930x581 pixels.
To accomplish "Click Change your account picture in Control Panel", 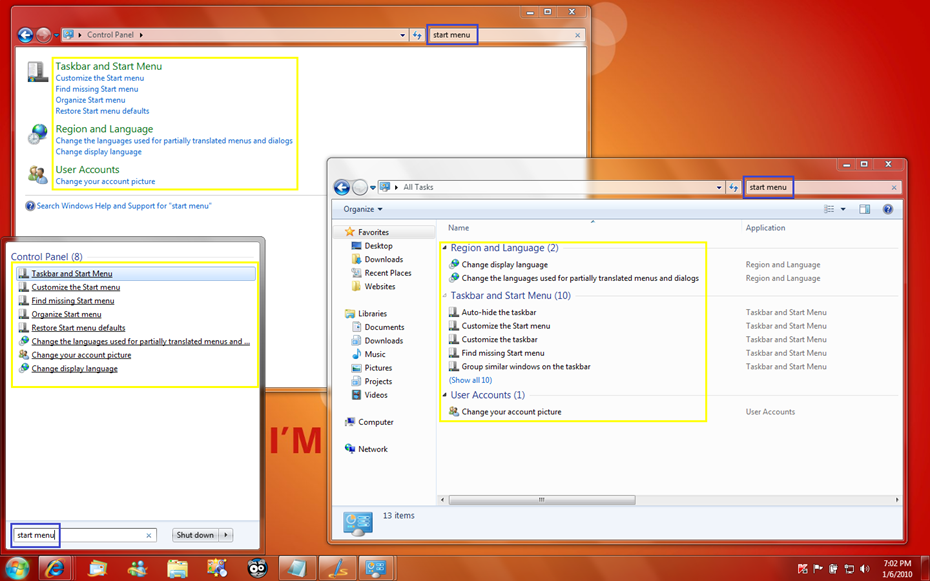I will pyautogui.click(x=105, y=181).
